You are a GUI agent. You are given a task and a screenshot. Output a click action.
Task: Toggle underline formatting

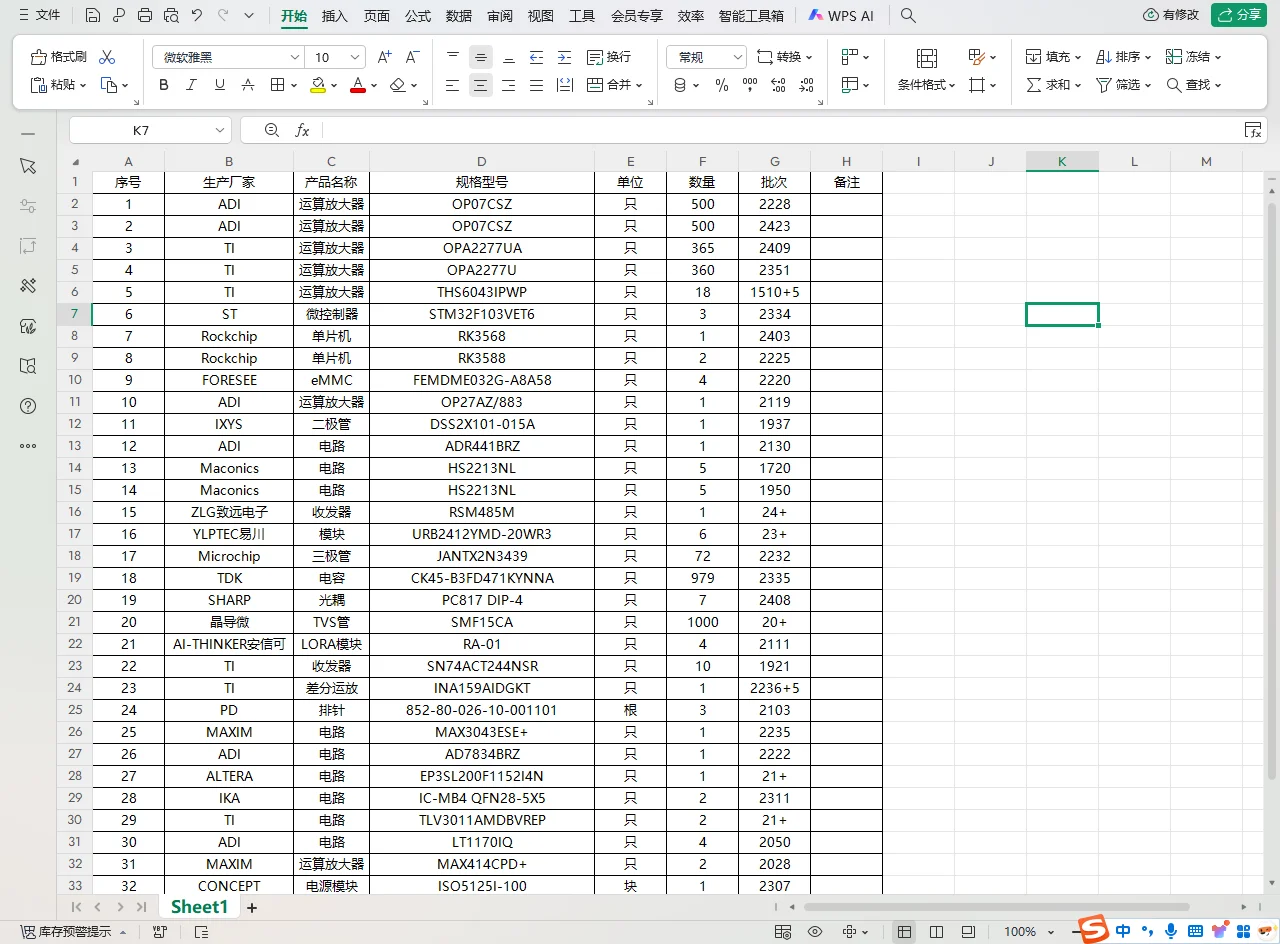click(x=220, y=85)
